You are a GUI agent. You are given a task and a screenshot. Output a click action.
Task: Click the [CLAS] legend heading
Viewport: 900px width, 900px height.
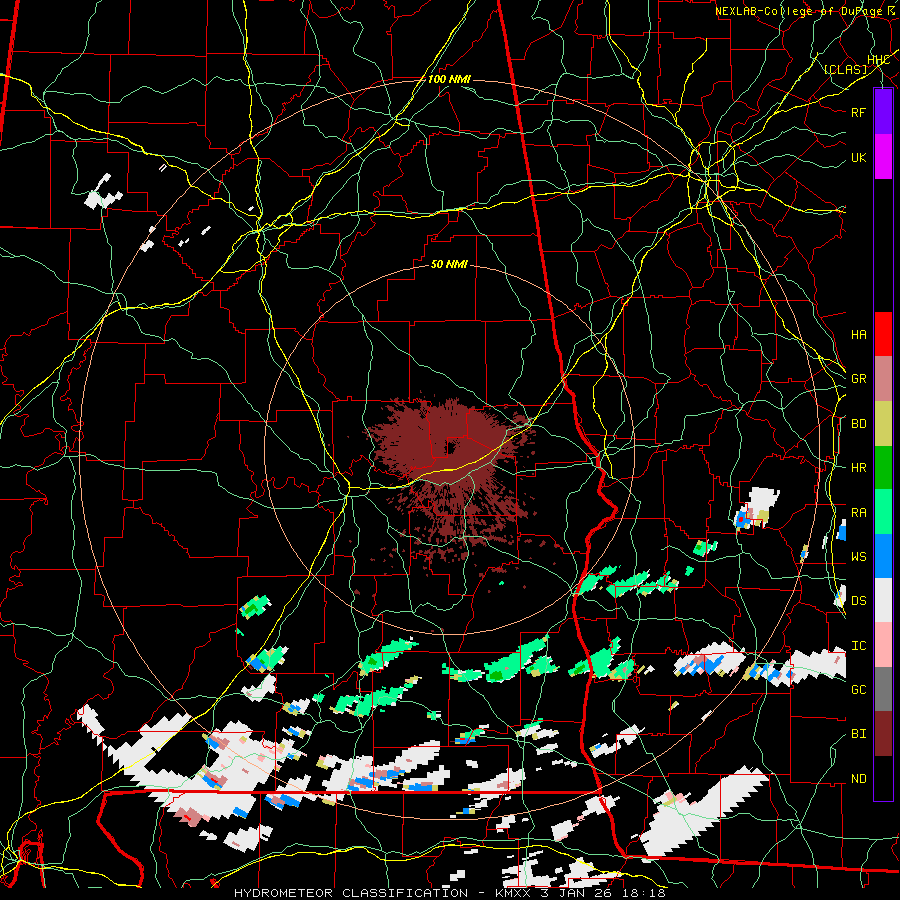[x=845, y=69]
